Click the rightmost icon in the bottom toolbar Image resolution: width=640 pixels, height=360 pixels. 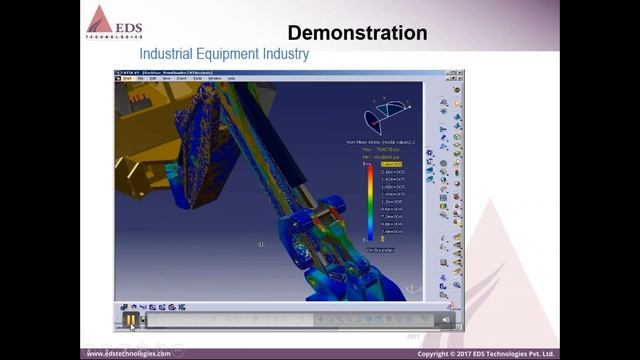(x=182, y=307)
